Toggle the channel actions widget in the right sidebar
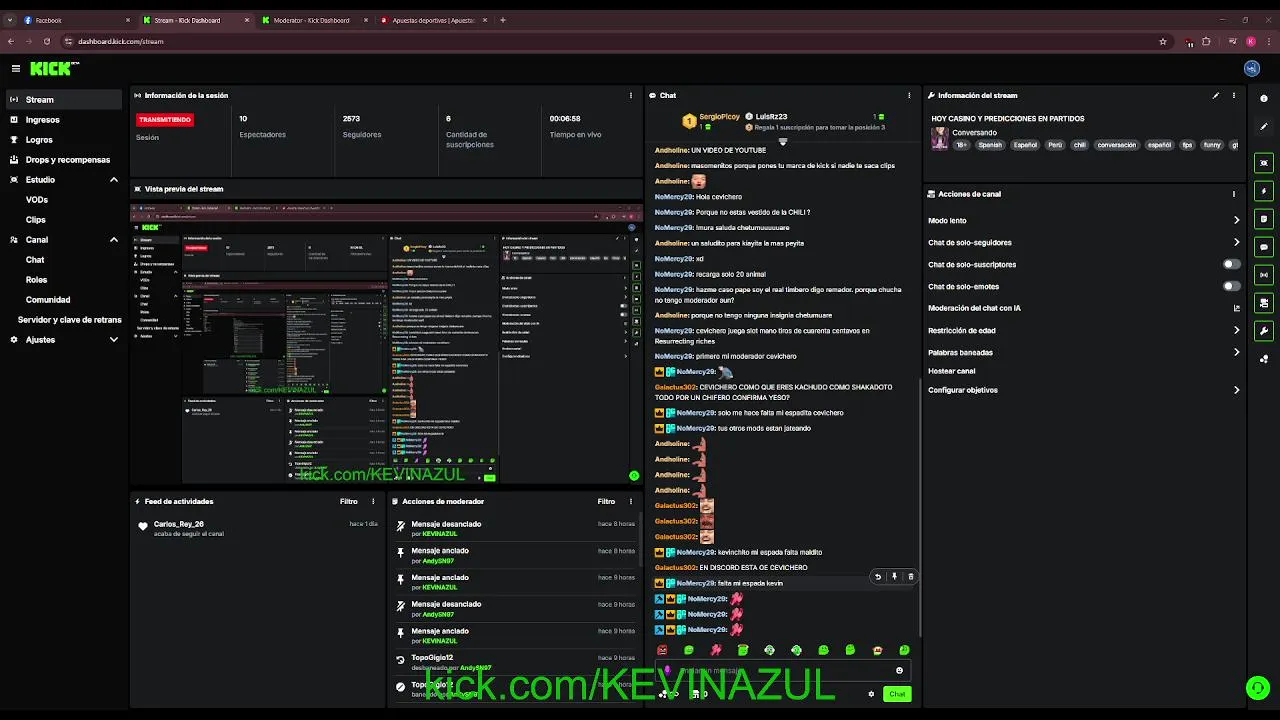The width and height of the screenshot is (1280, 720). 1264,303
